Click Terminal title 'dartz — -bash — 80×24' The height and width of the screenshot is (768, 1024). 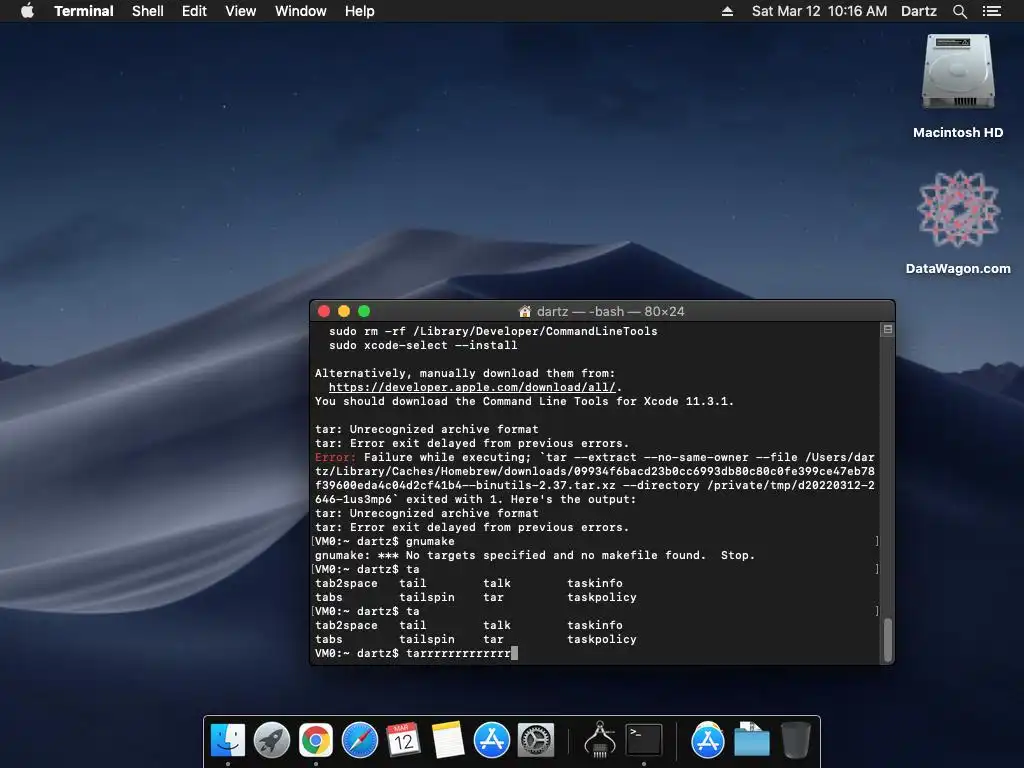[610, 312]
